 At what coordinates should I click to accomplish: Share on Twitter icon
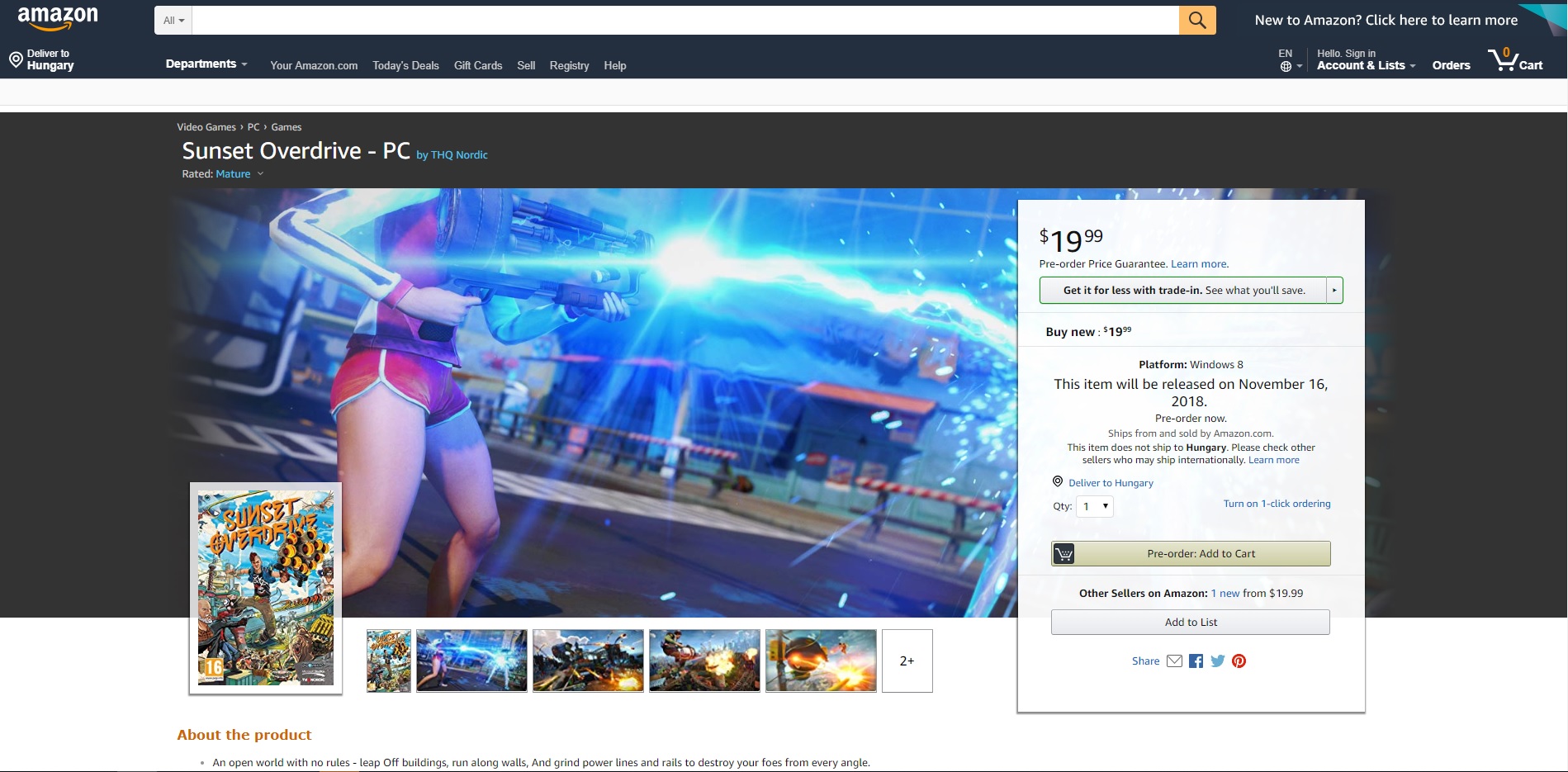[1217, 661]
